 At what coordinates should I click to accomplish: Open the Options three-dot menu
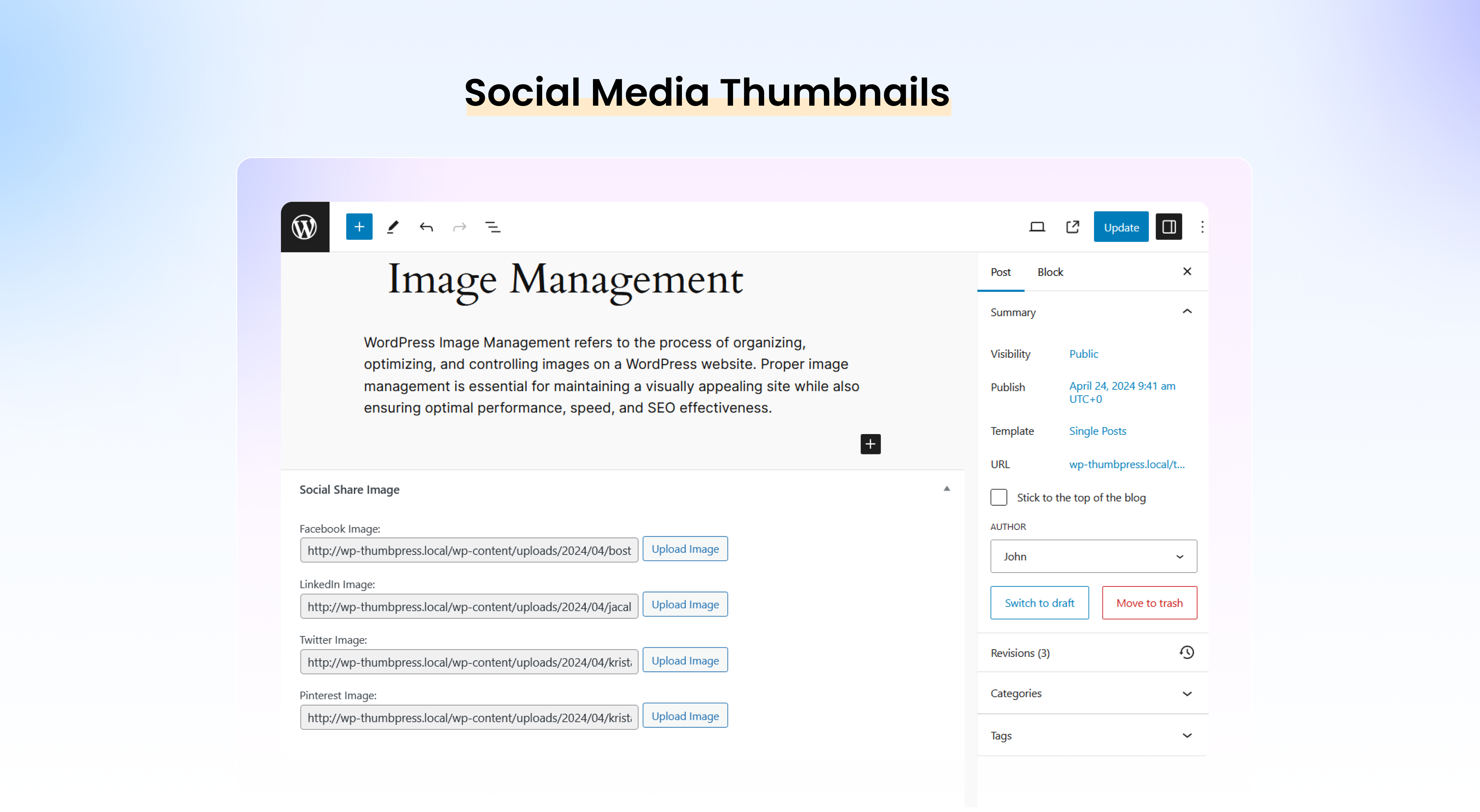click(x=1202, y=227)
